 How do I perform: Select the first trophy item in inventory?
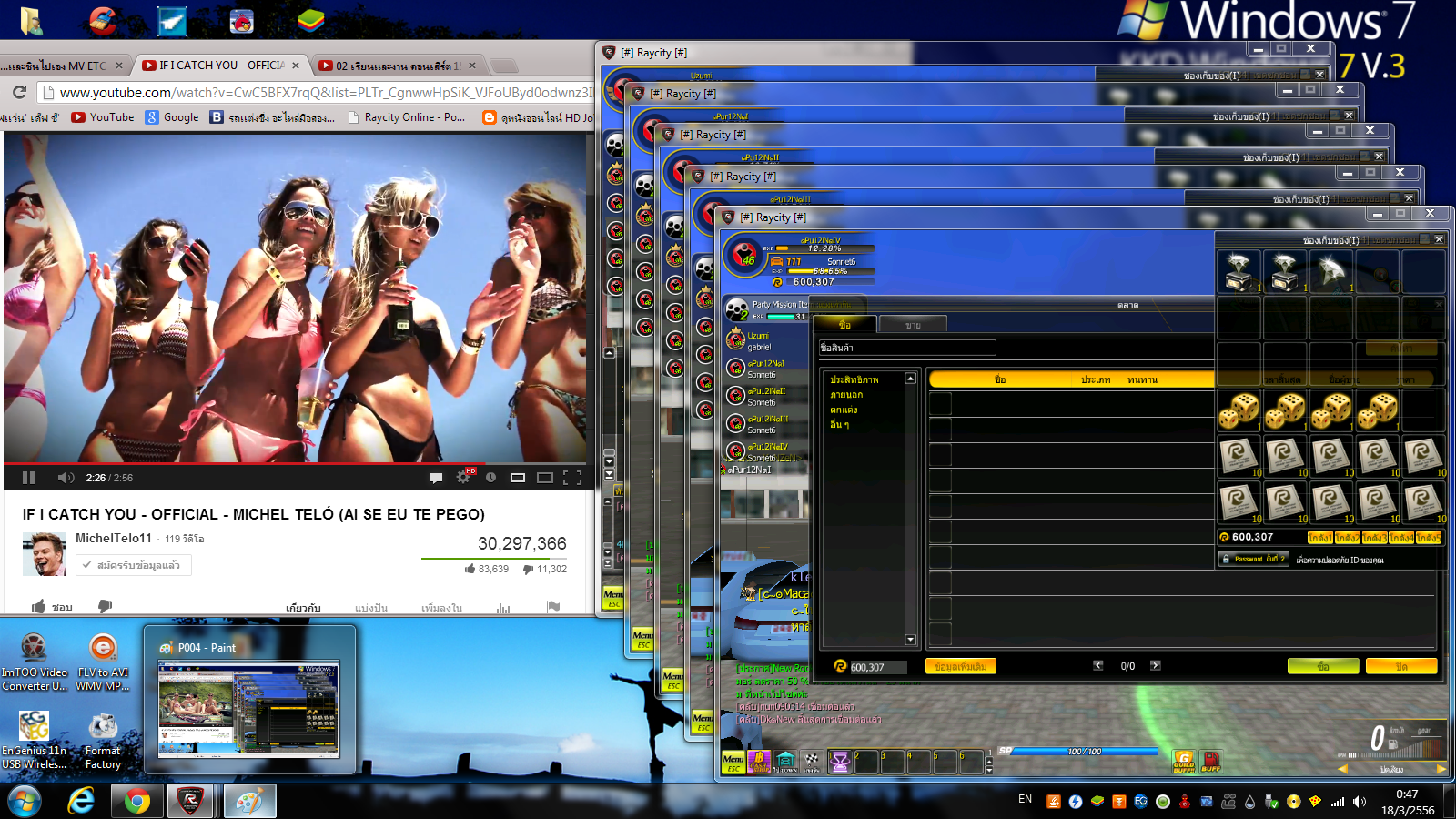(x=1239, y=271)
